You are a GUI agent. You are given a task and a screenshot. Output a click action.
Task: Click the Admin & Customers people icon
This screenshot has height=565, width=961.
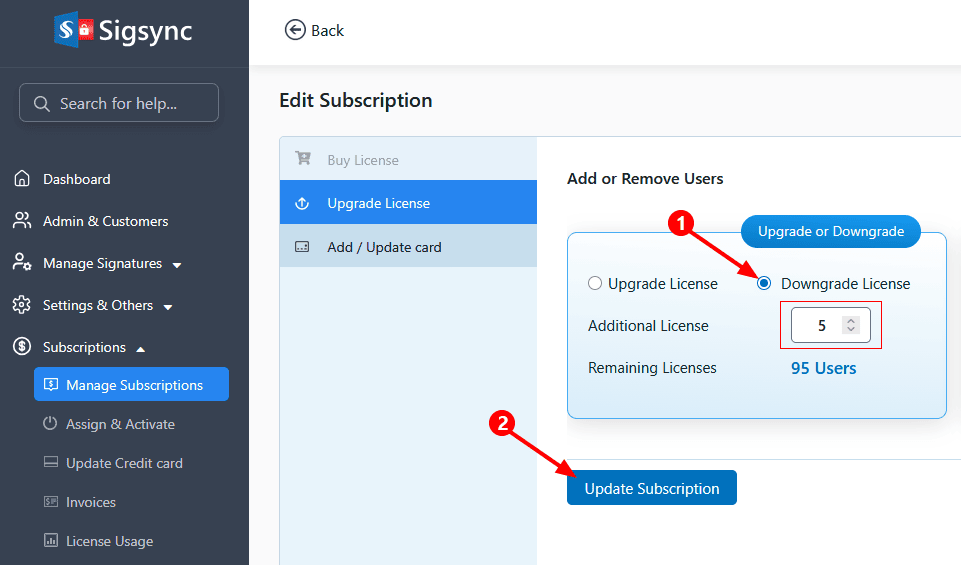pos(22,221)
